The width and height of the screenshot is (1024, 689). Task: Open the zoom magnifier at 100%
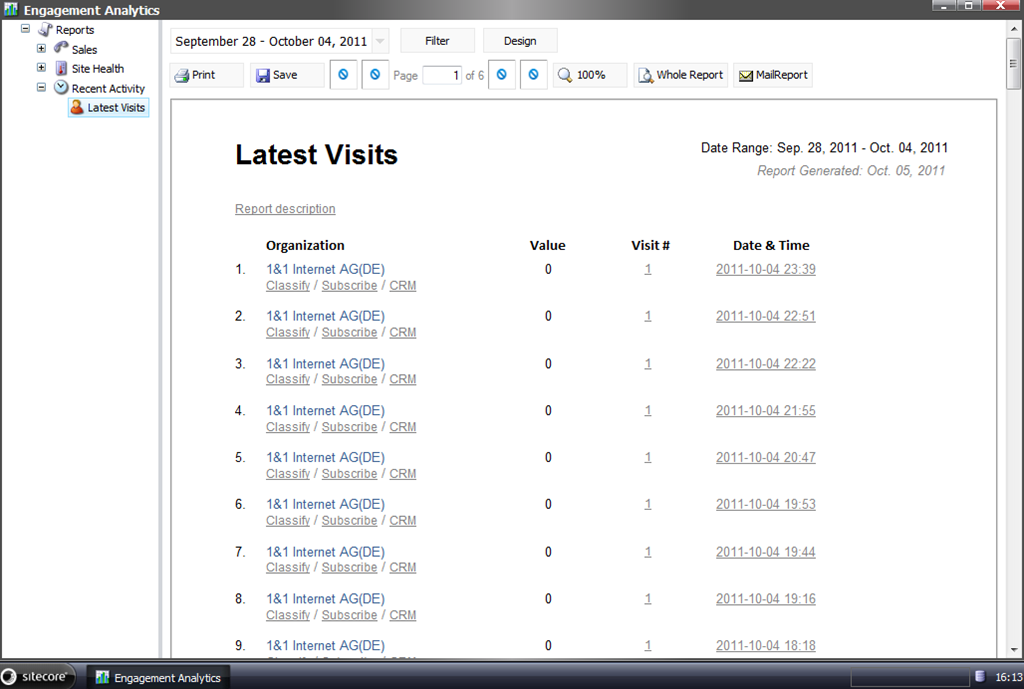[x=566, y=75]
